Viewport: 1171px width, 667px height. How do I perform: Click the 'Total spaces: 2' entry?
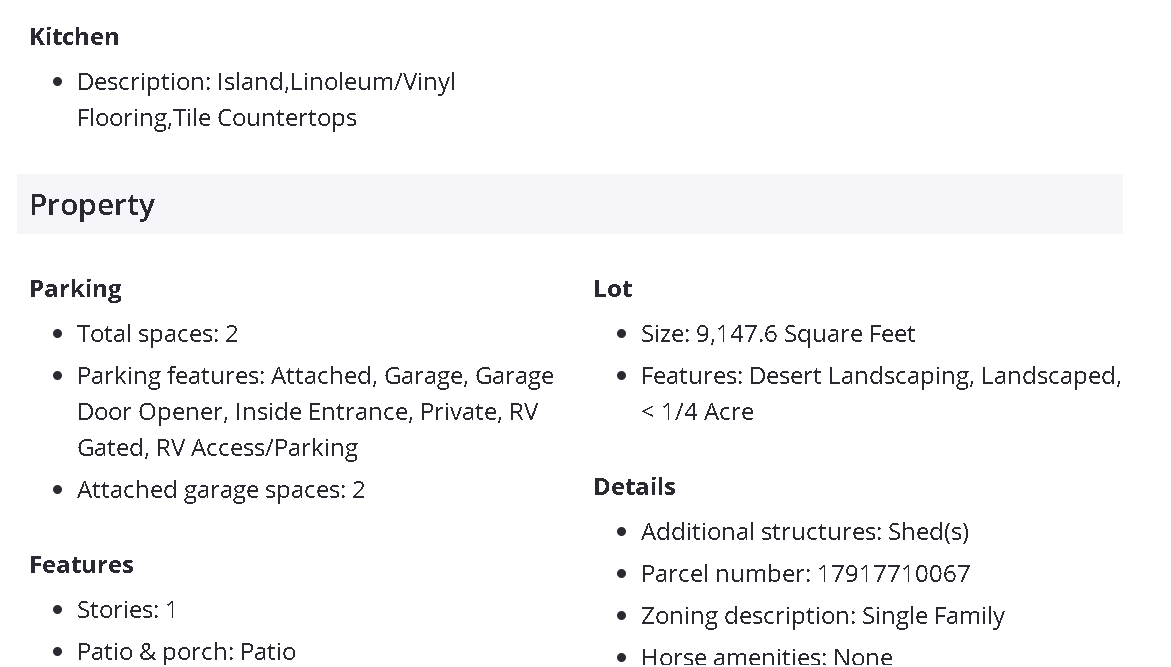point(157,334)
